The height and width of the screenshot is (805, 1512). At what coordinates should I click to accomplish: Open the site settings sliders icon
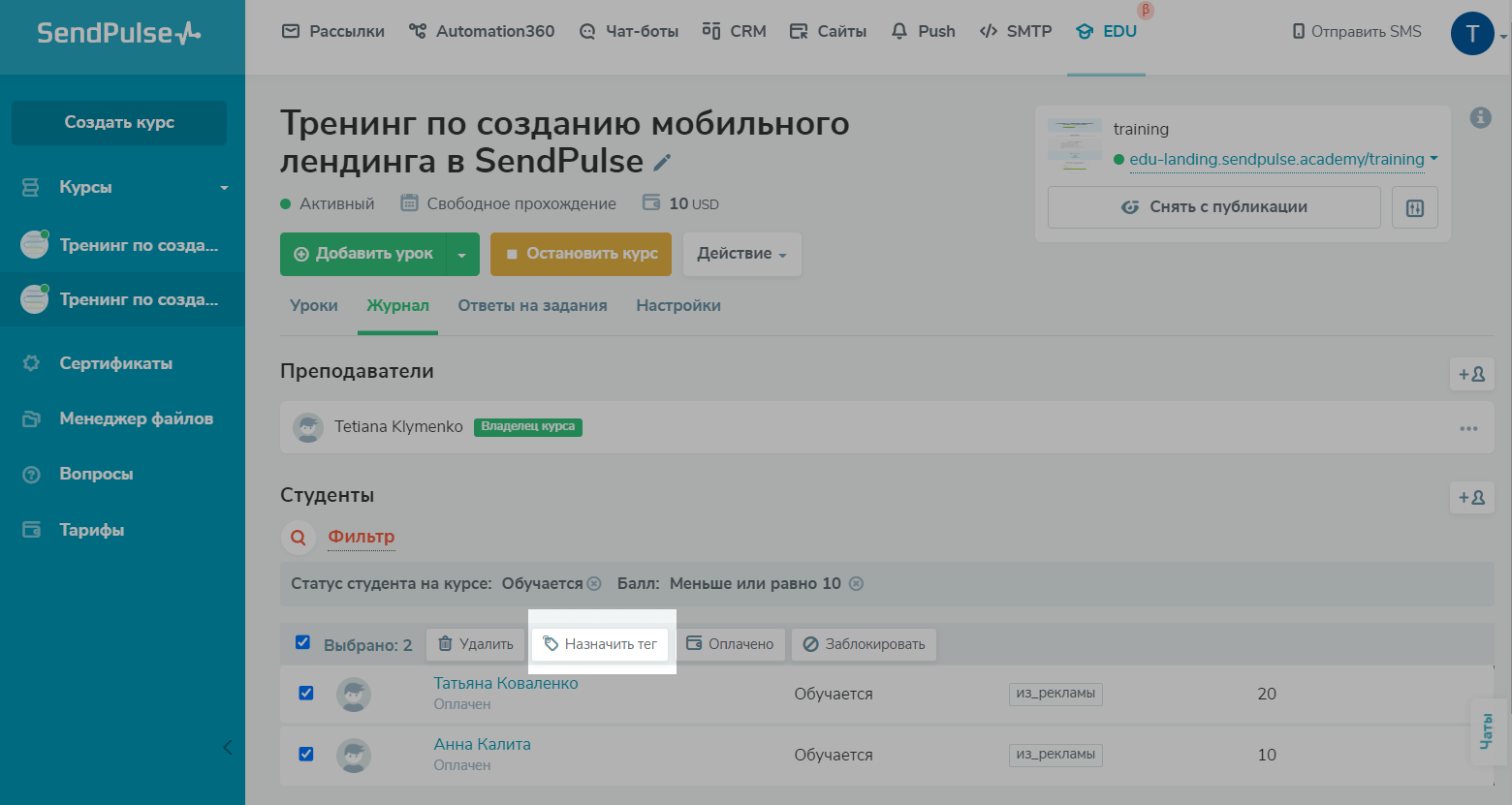1415,207
